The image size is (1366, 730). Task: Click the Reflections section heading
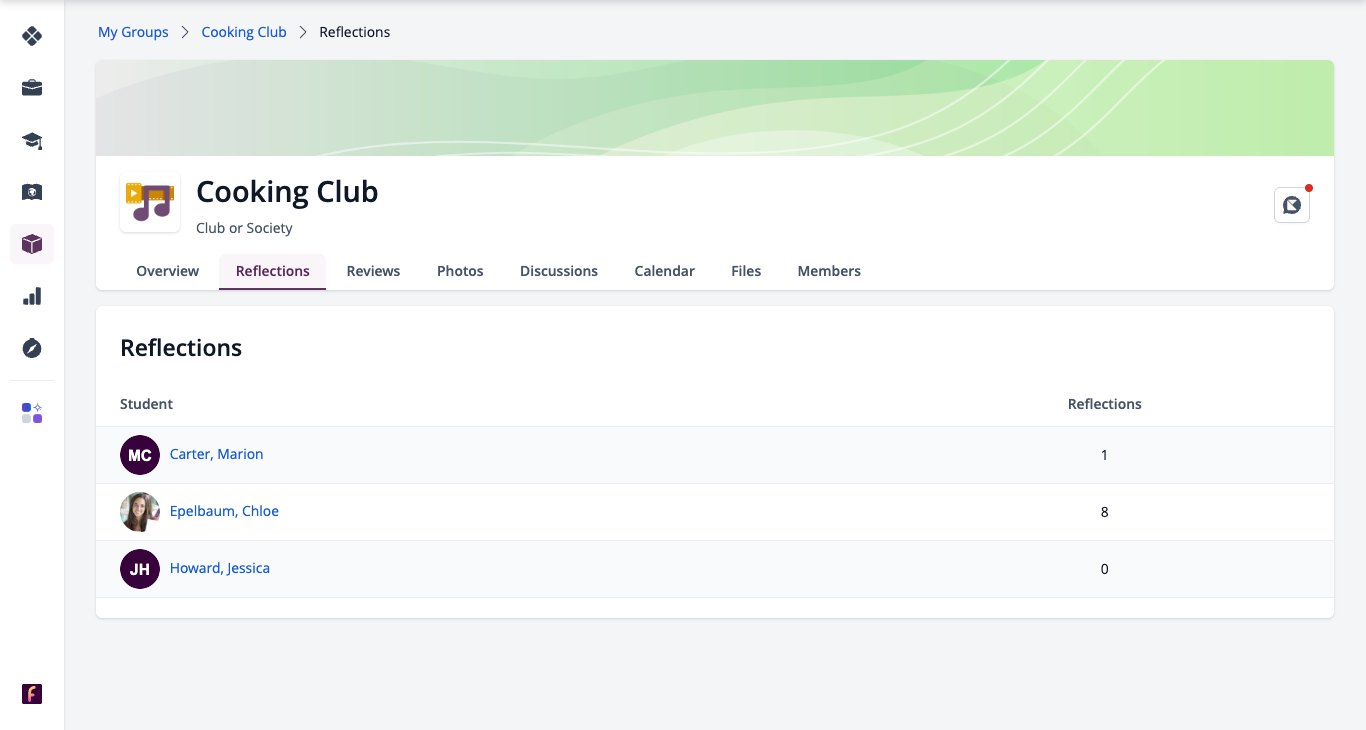coord(181,348)
